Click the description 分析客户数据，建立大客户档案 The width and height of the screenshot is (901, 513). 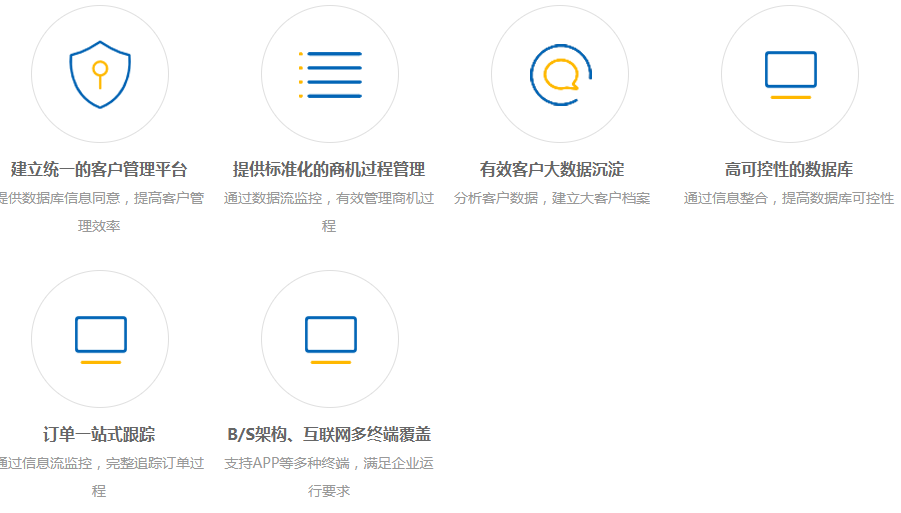coord(552,198)
